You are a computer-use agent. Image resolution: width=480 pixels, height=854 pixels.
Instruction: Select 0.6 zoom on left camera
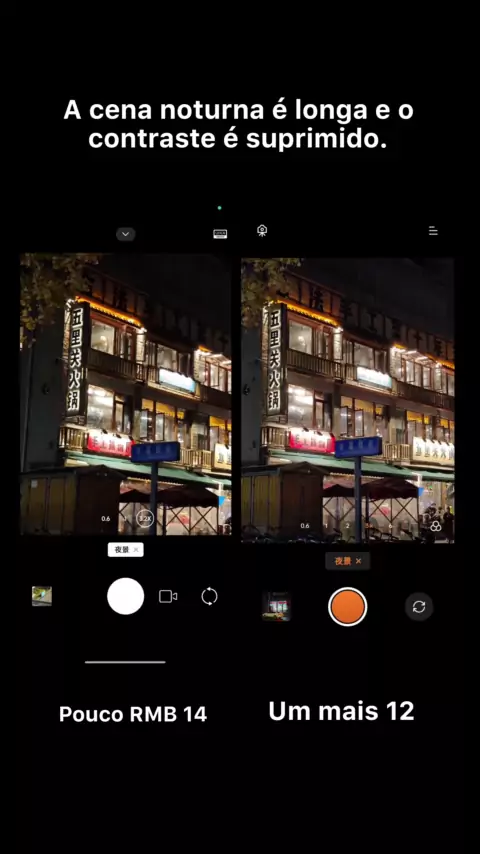click(106, 518)
